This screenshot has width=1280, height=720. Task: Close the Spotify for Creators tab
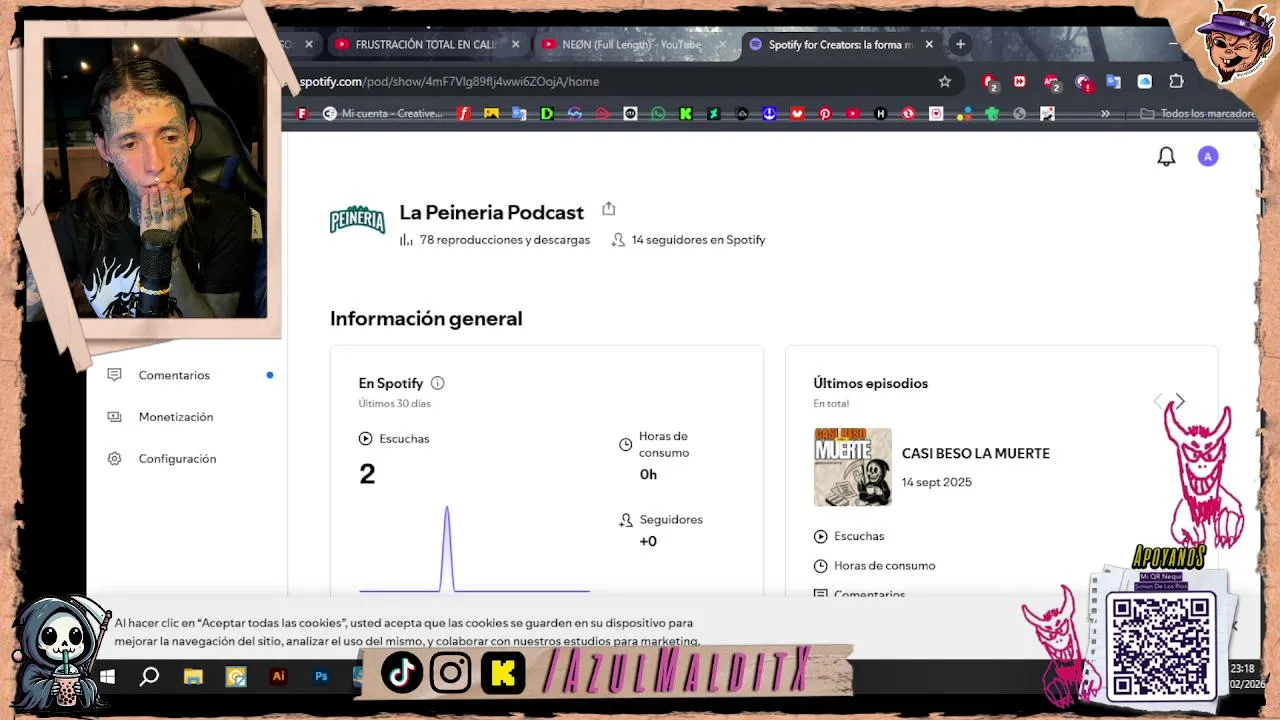pos(929,44)
